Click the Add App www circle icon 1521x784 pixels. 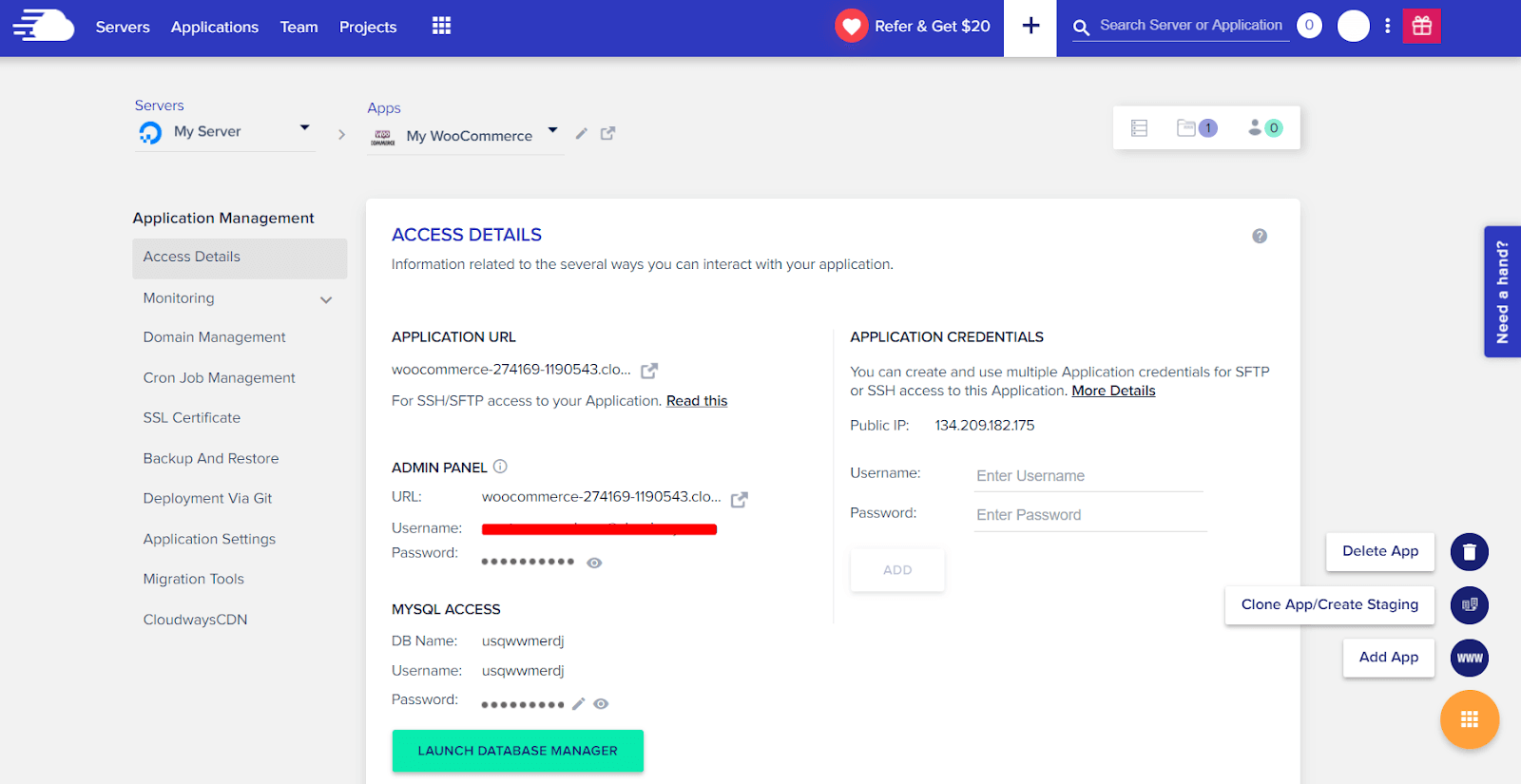click(x=1470, y=658)
